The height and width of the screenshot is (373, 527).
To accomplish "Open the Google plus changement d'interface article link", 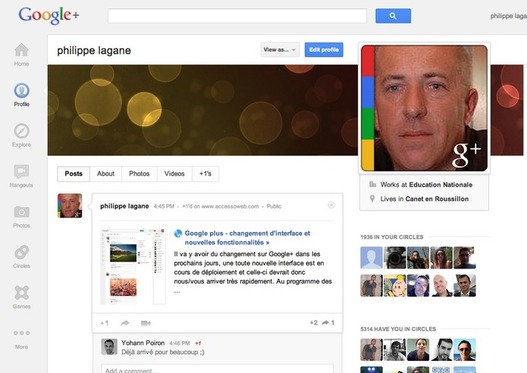I will [247, 238].
